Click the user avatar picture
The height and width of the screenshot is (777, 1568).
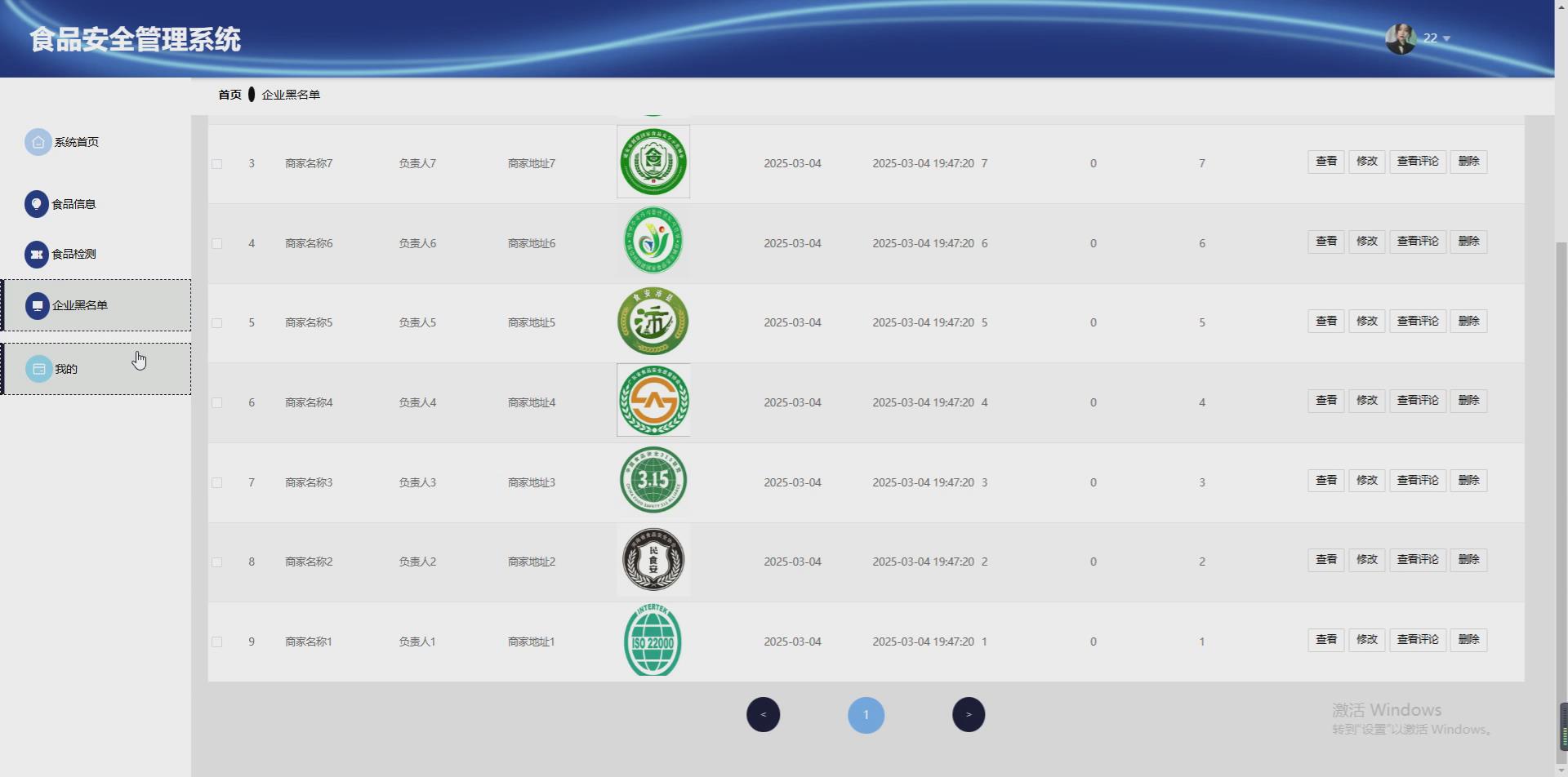(1400, 38)
